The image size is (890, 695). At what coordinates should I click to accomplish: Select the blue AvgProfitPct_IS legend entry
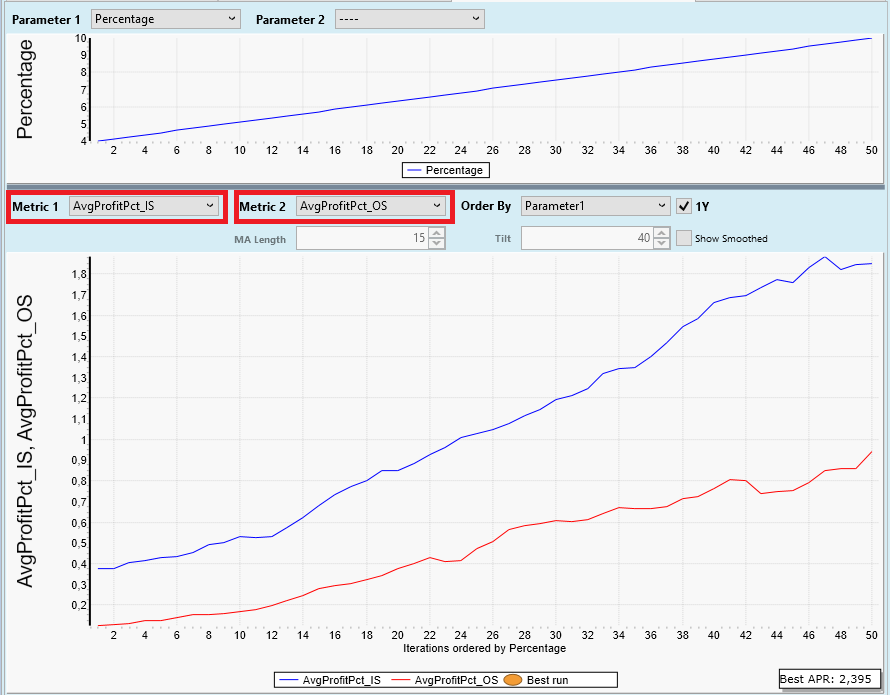pyautogui.click(x=326, y=680)
